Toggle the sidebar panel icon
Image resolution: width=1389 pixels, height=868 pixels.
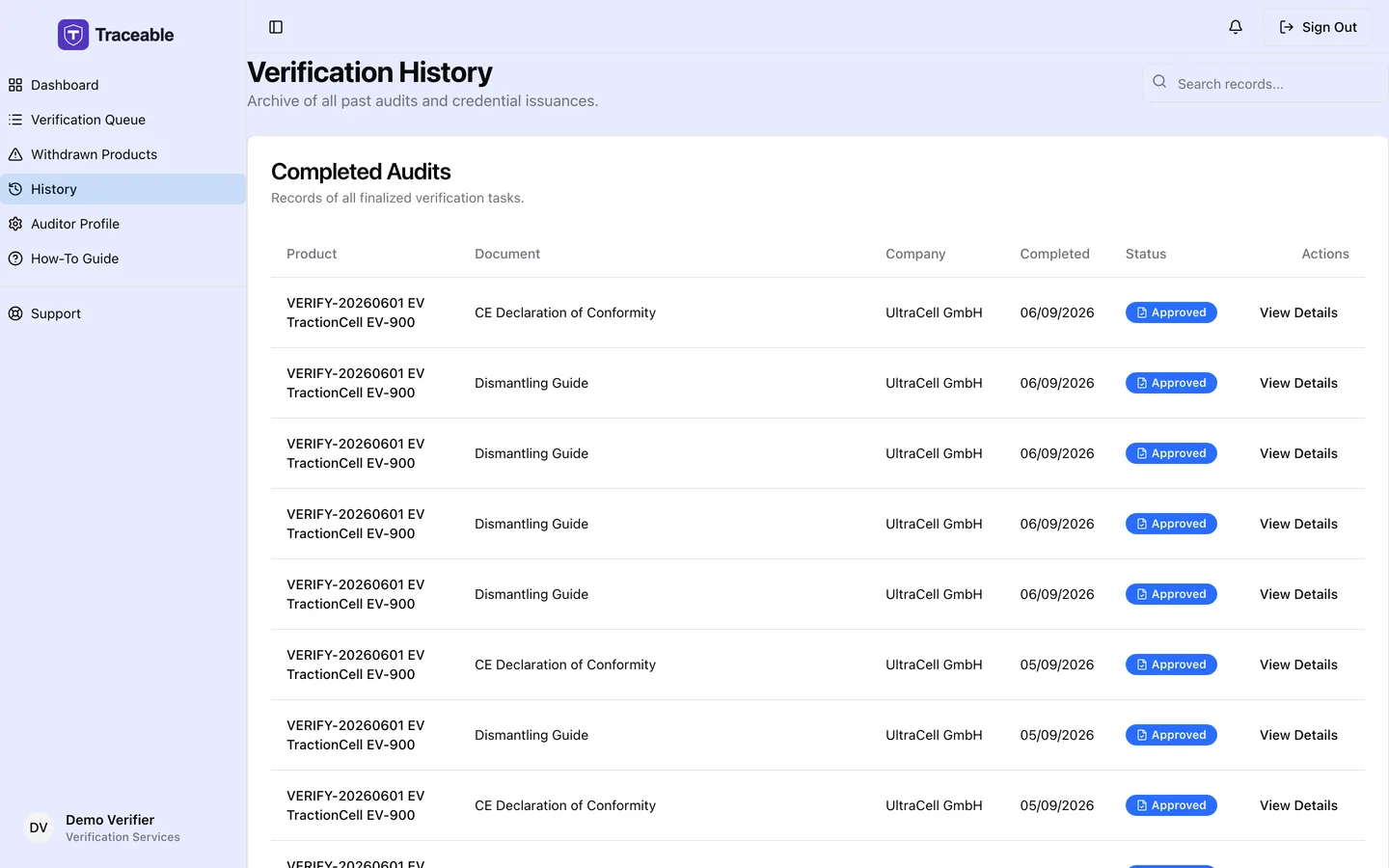coord(276,27)
